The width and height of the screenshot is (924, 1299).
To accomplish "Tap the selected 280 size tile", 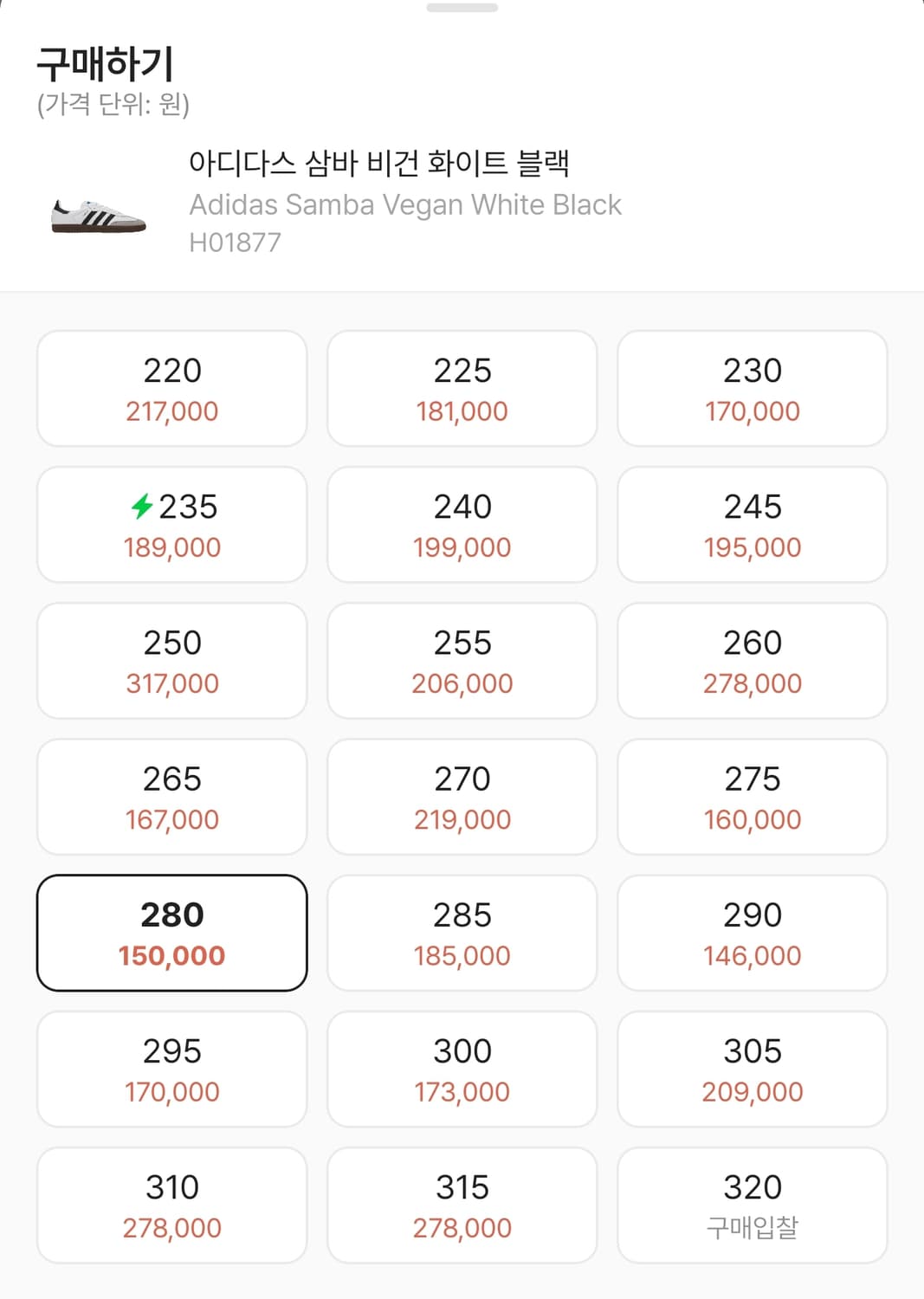I will [171, 933].
